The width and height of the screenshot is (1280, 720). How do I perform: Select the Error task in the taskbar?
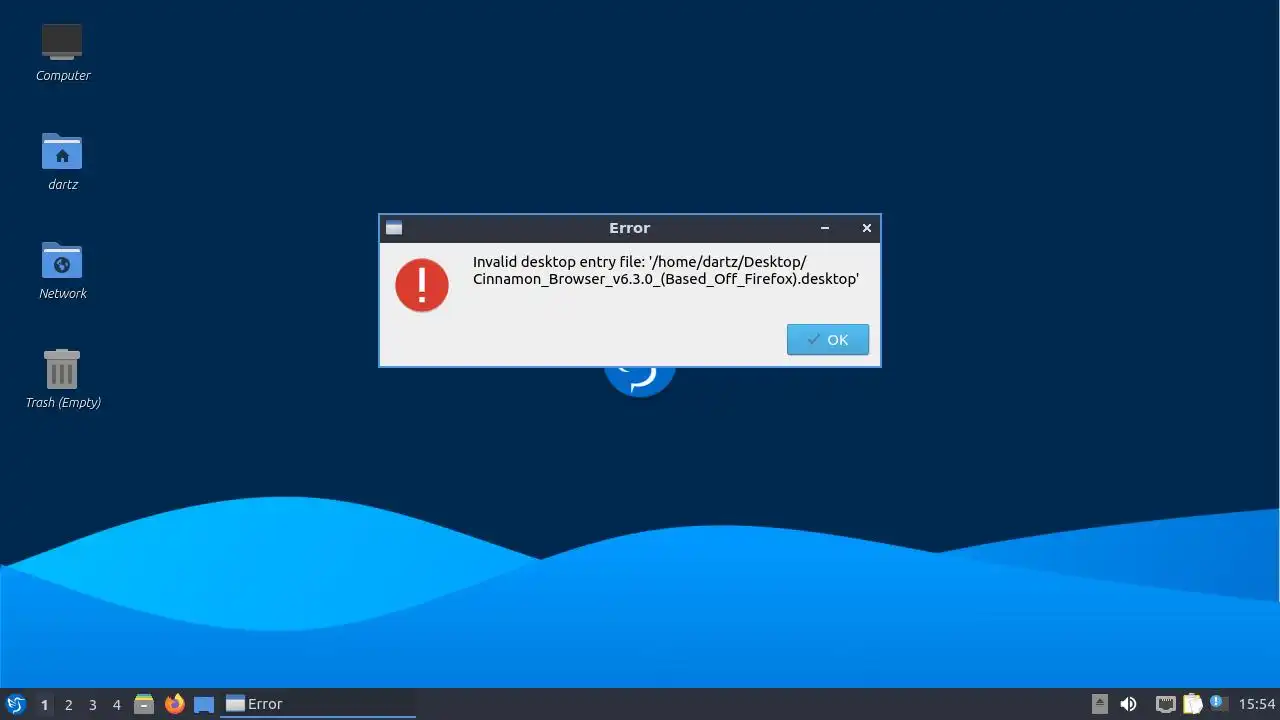click(x=318, y=704)
